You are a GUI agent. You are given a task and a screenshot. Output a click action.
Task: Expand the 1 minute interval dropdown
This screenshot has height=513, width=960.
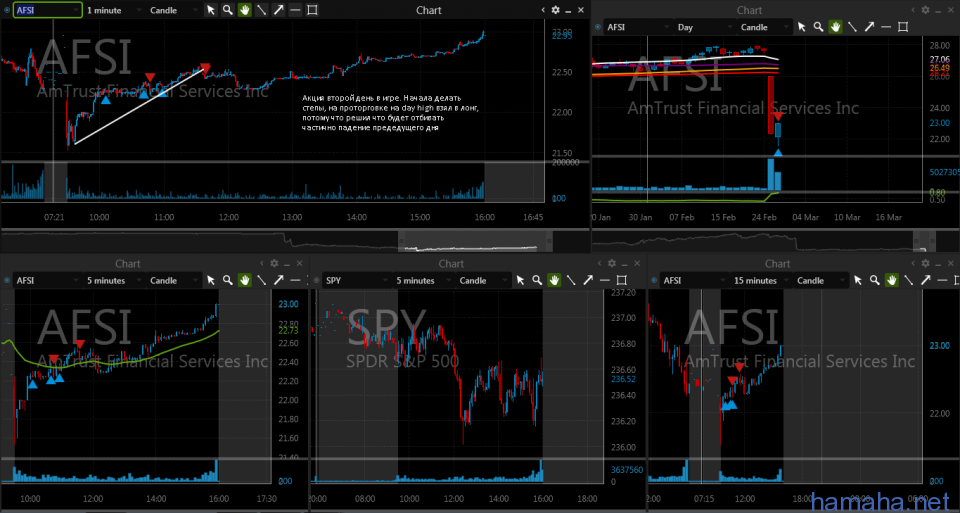(x=113, y=10)
